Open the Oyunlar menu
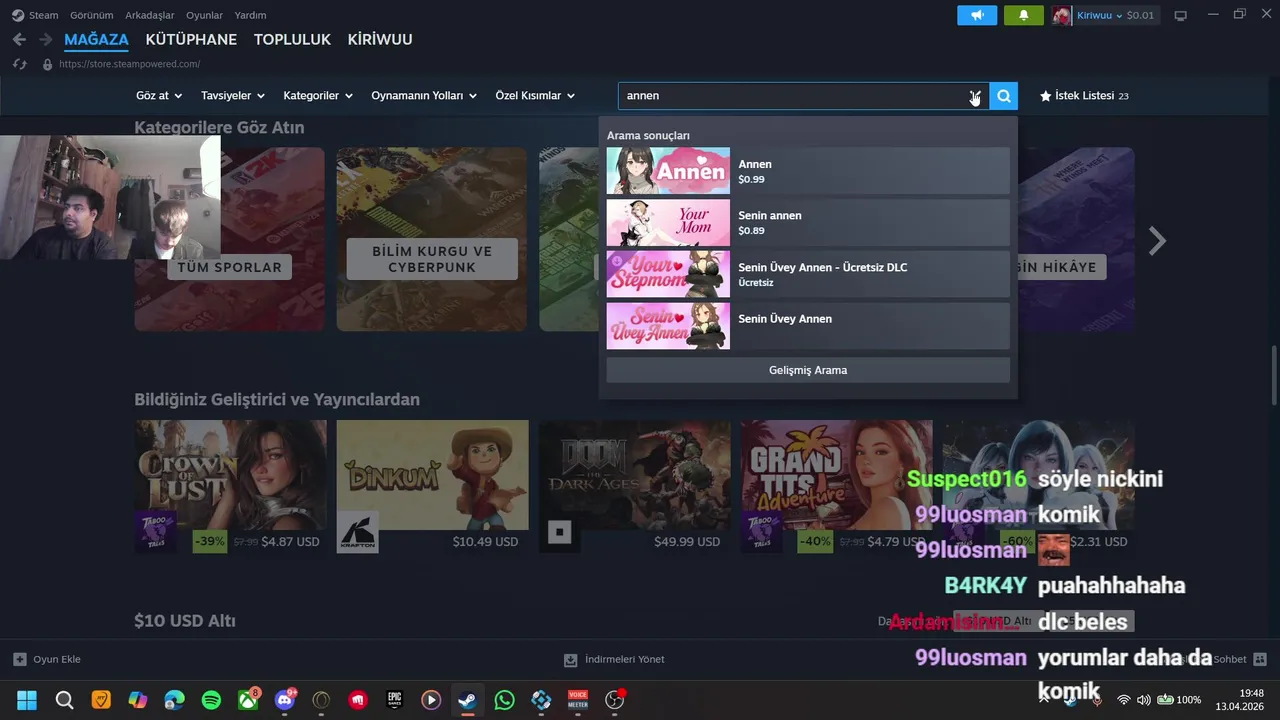 click(x=204, y=15)
